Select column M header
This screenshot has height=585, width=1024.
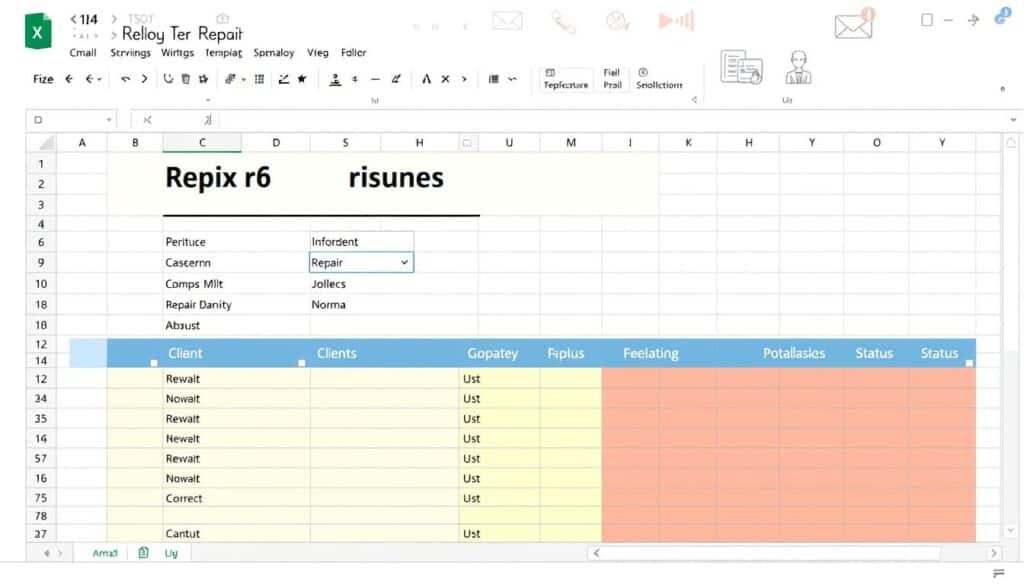(571, 142)
